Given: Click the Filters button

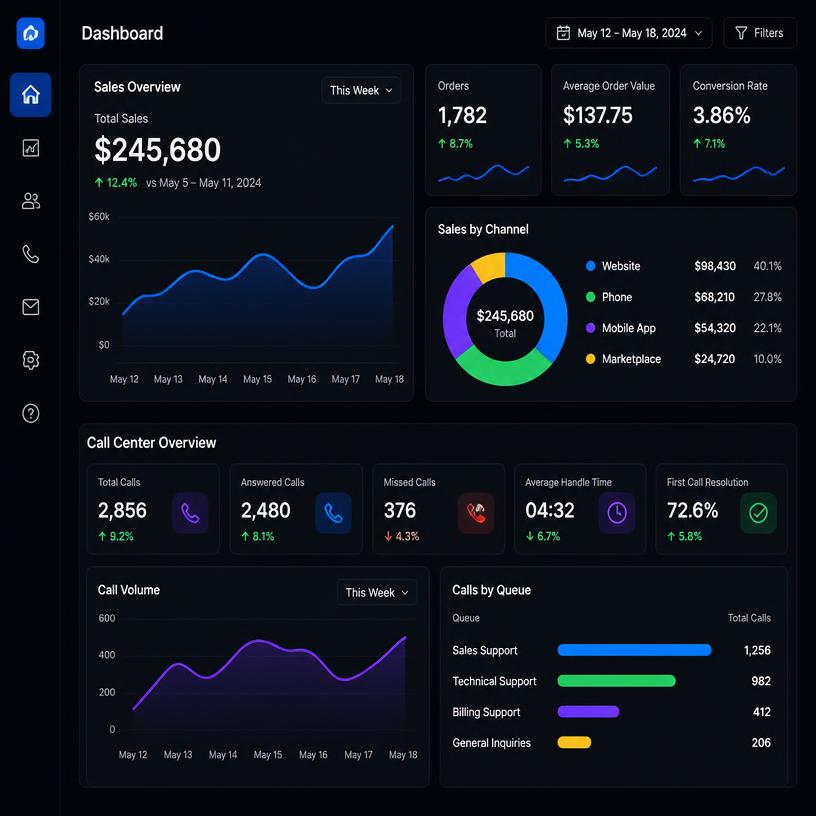Looking at the screenshot, I should (x=760, y=33).
